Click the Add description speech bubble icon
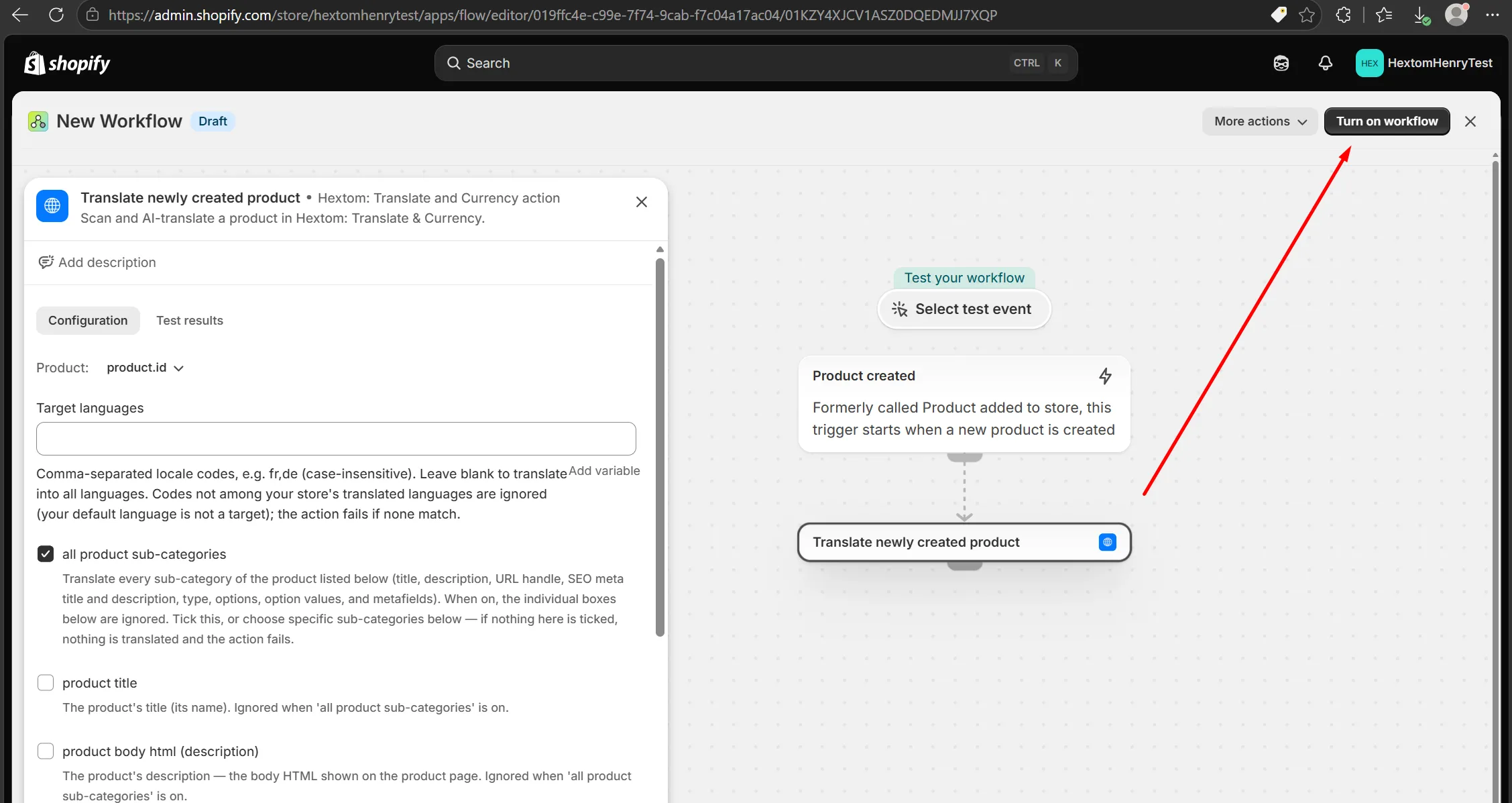The height and width of the screenshot is (803, 1512). [46, 262]
